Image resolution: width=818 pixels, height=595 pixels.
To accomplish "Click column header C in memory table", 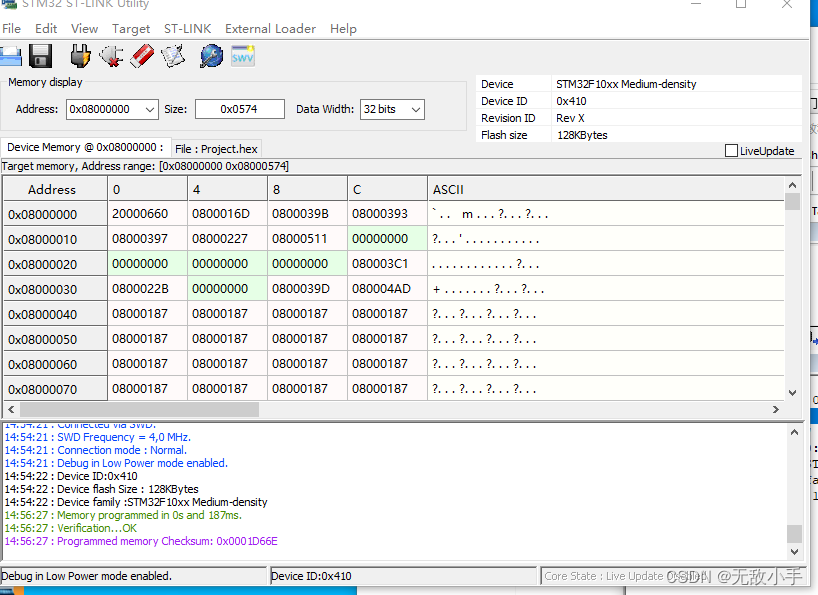I will click(387, 189).
